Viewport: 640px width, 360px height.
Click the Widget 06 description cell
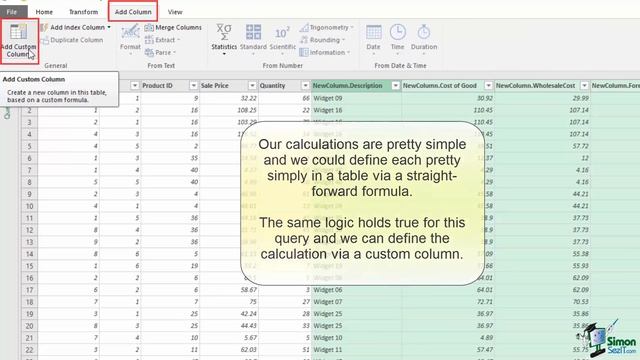(x=356, y=290)
